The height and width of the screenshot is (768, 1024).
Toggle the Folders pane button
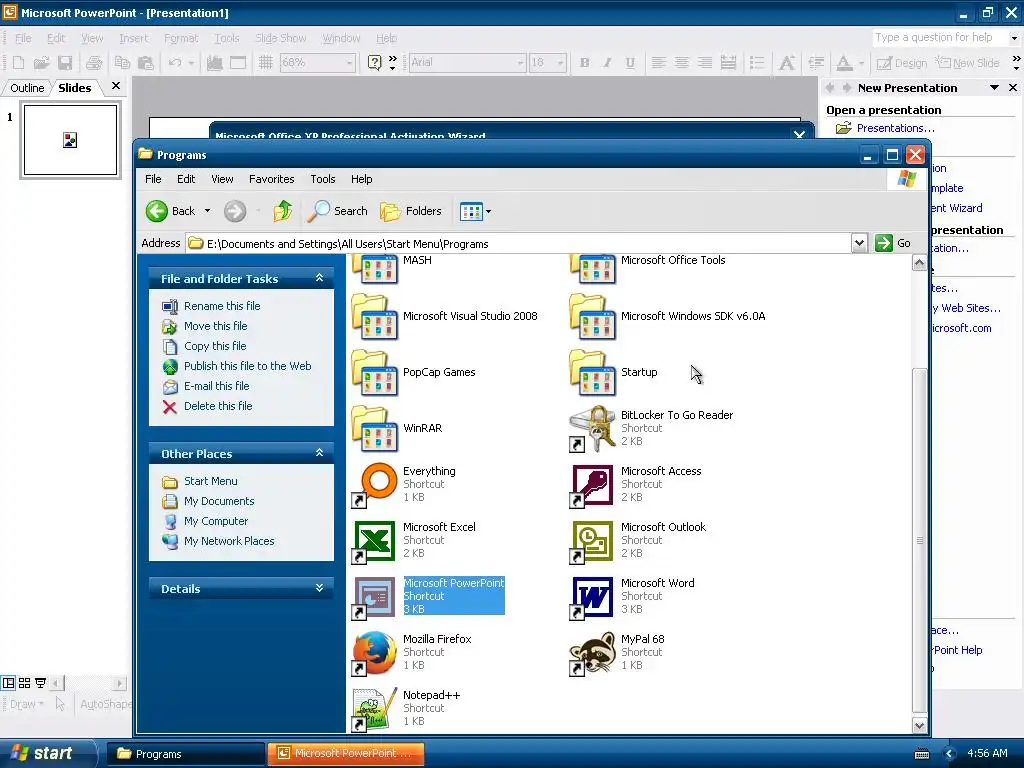411,211
